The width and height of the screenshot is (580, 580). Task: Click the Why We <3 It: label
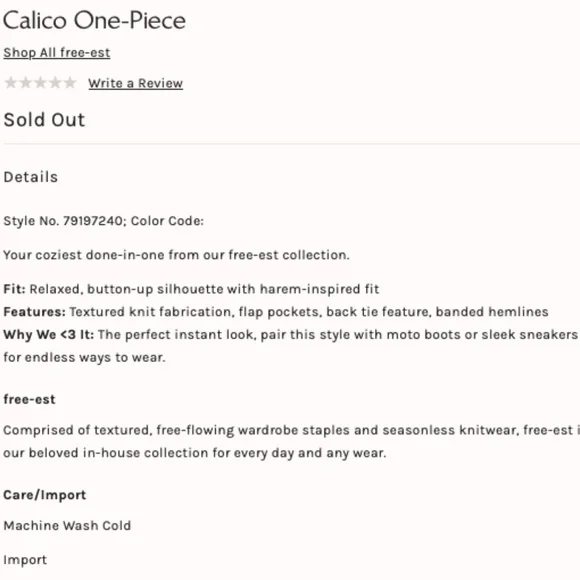pos(48,335)
